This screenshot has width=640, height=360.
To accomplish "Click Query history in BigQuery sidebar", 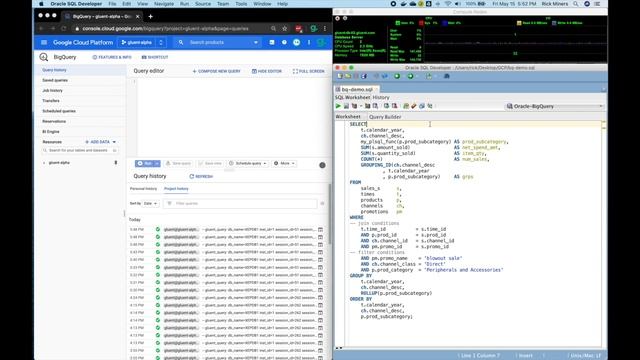I will 54,70.
